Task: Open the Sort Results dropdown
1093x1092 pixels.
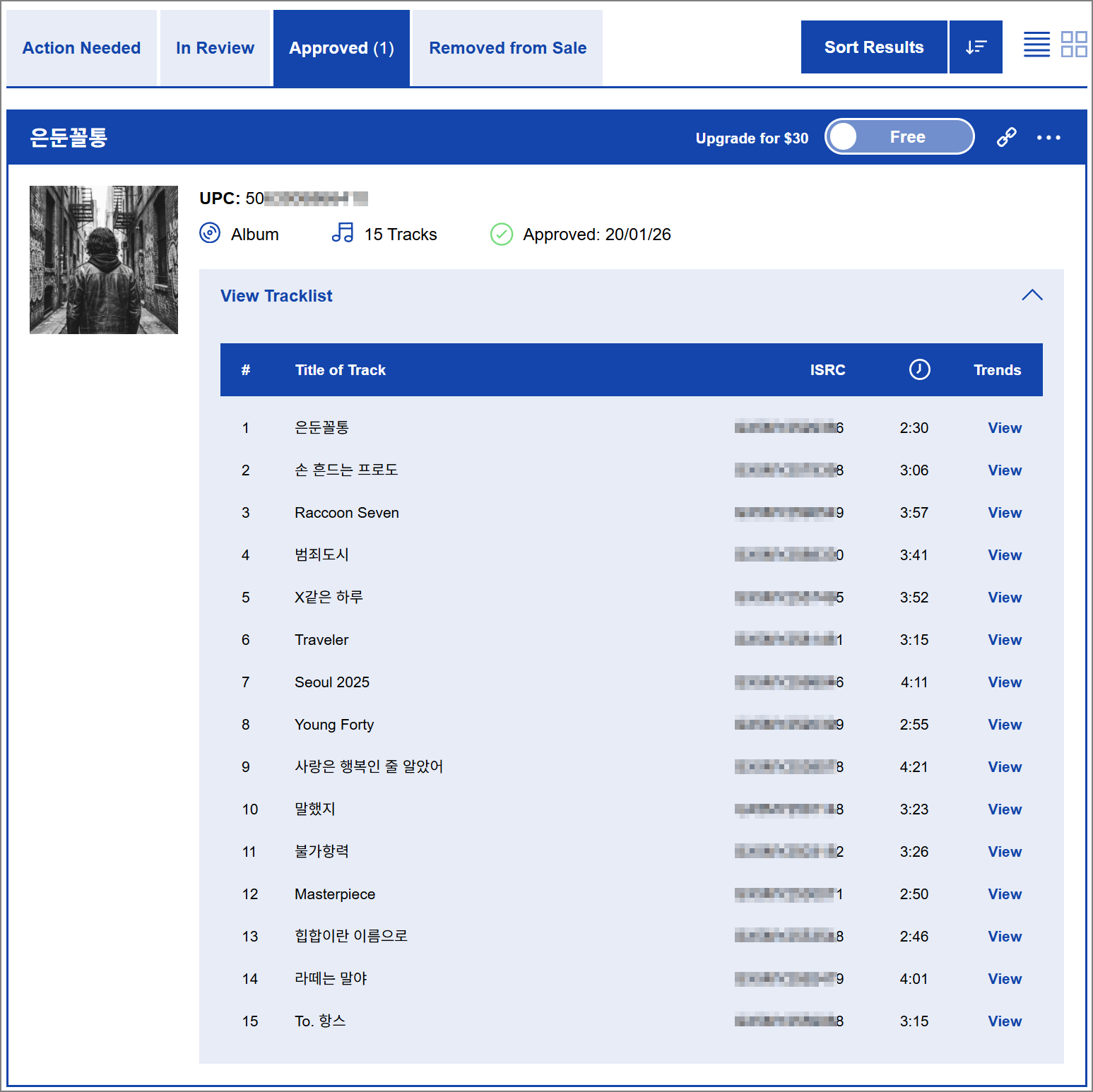Action: pos(873,47)
